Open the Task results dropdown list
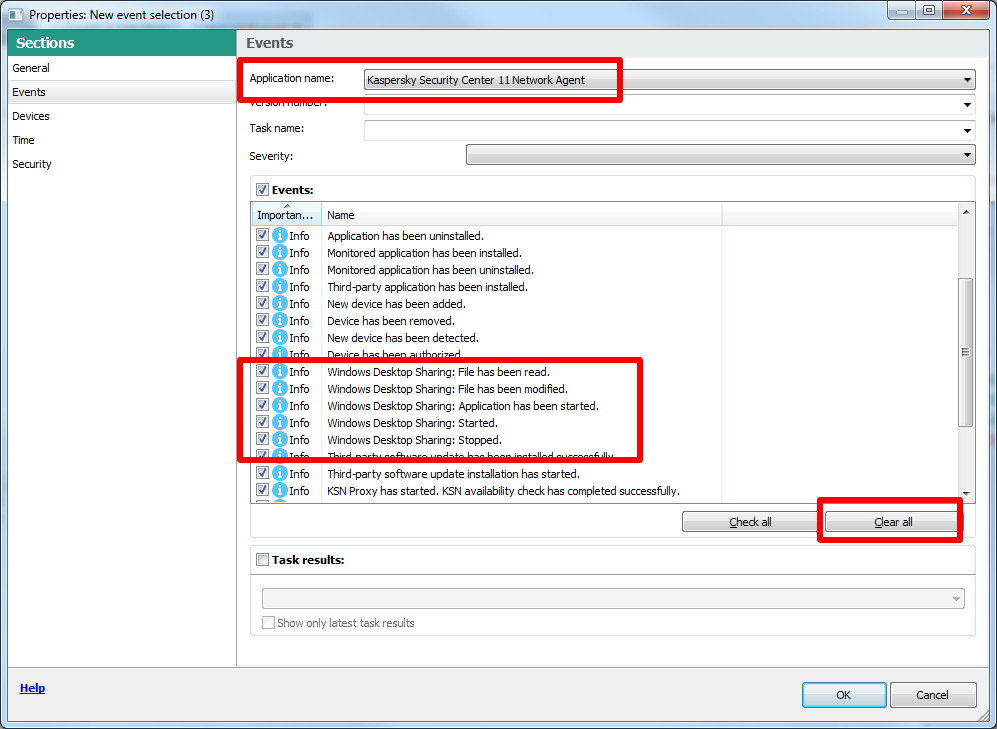Viewport: 997px width, 729px height. click(x=613, y=599)
